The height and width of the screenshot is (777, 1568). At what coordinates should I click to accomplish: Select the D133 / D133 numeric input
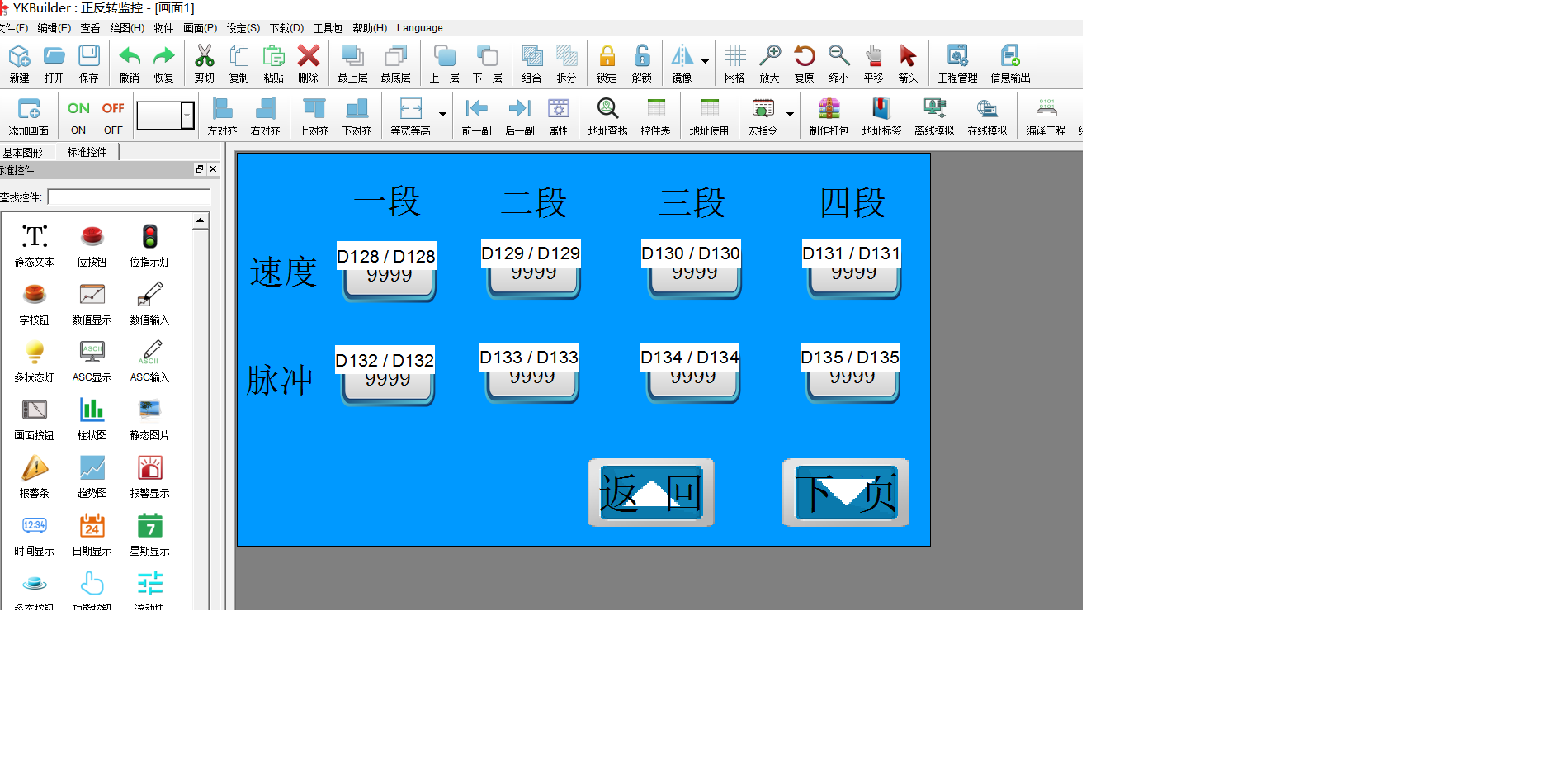point(530,372)
